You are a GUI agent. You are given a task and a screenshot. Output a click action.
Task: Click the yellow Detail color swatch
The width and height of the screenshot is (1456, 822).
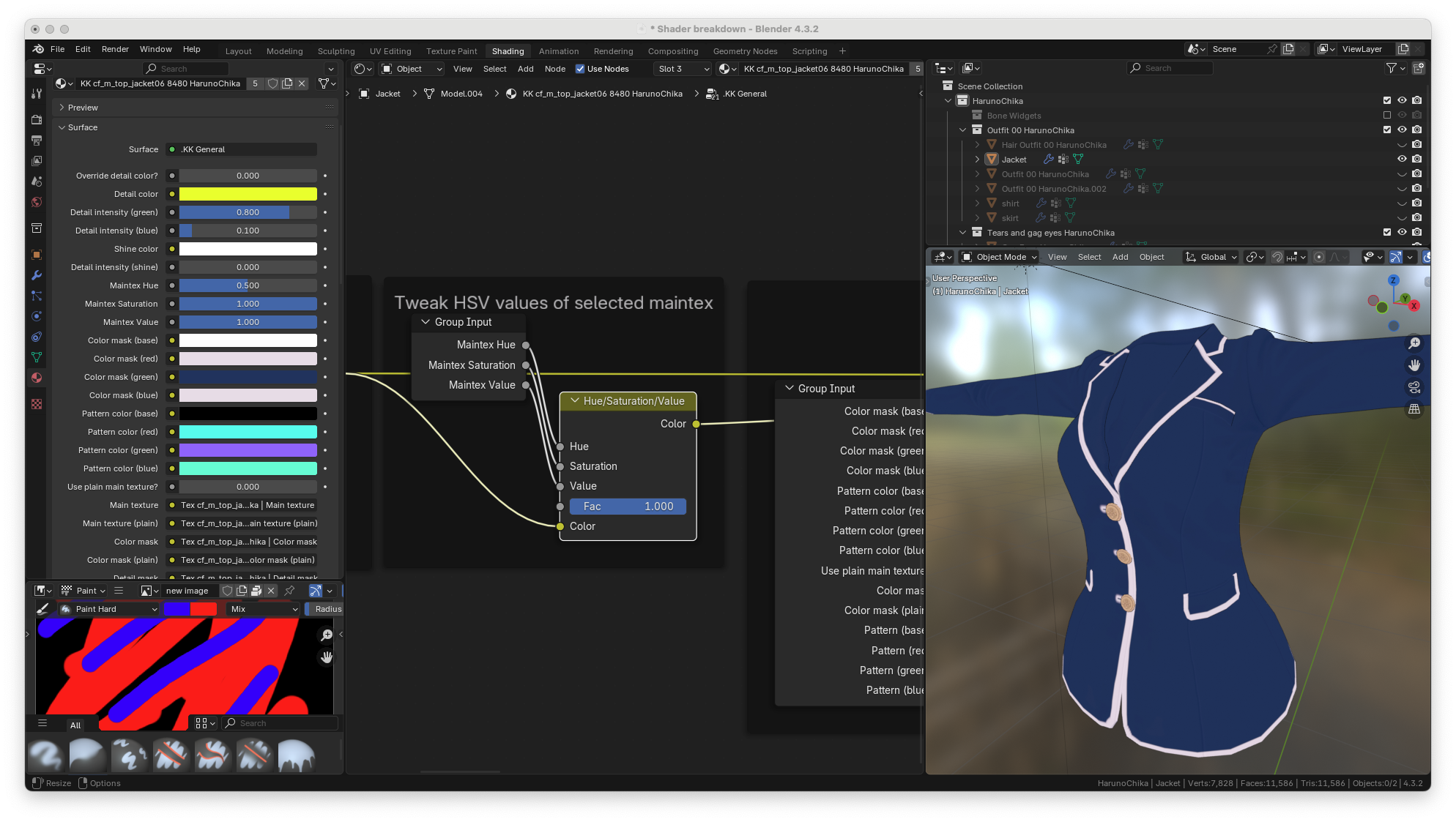point(248,194)
